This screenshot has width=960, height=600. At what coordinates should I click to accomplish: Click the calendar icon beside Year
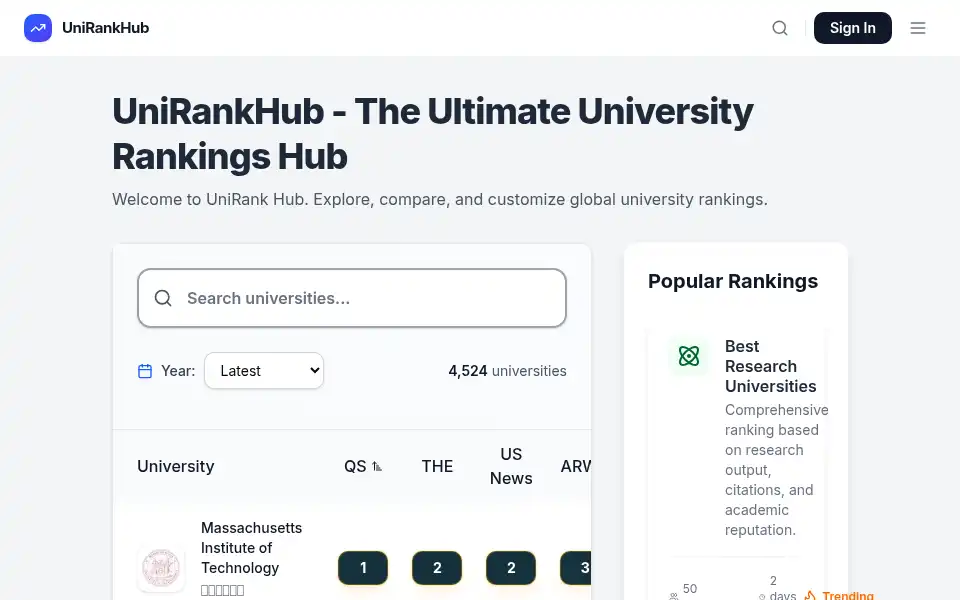[144, 371]
